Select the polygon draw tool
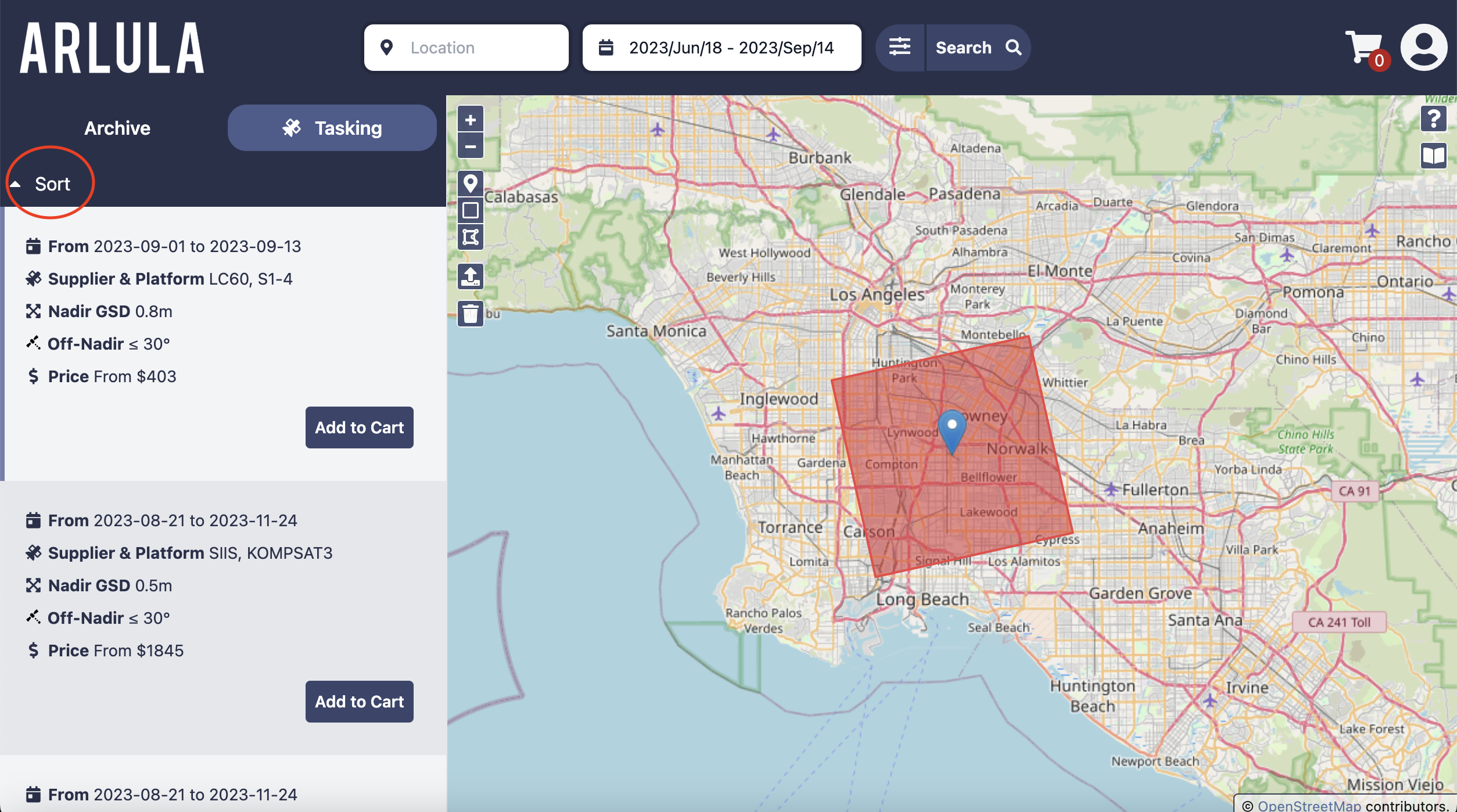 (471, 237)
